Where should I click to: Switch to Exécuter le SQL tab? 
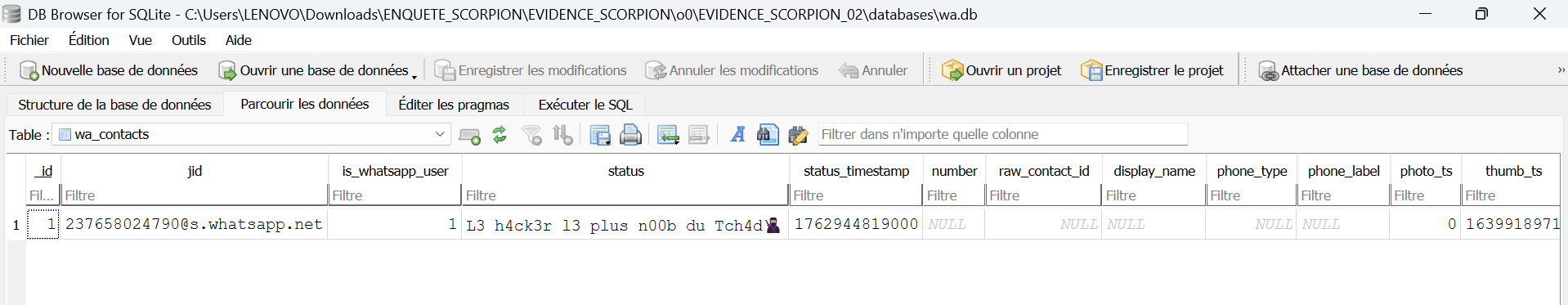coord(585,105)
